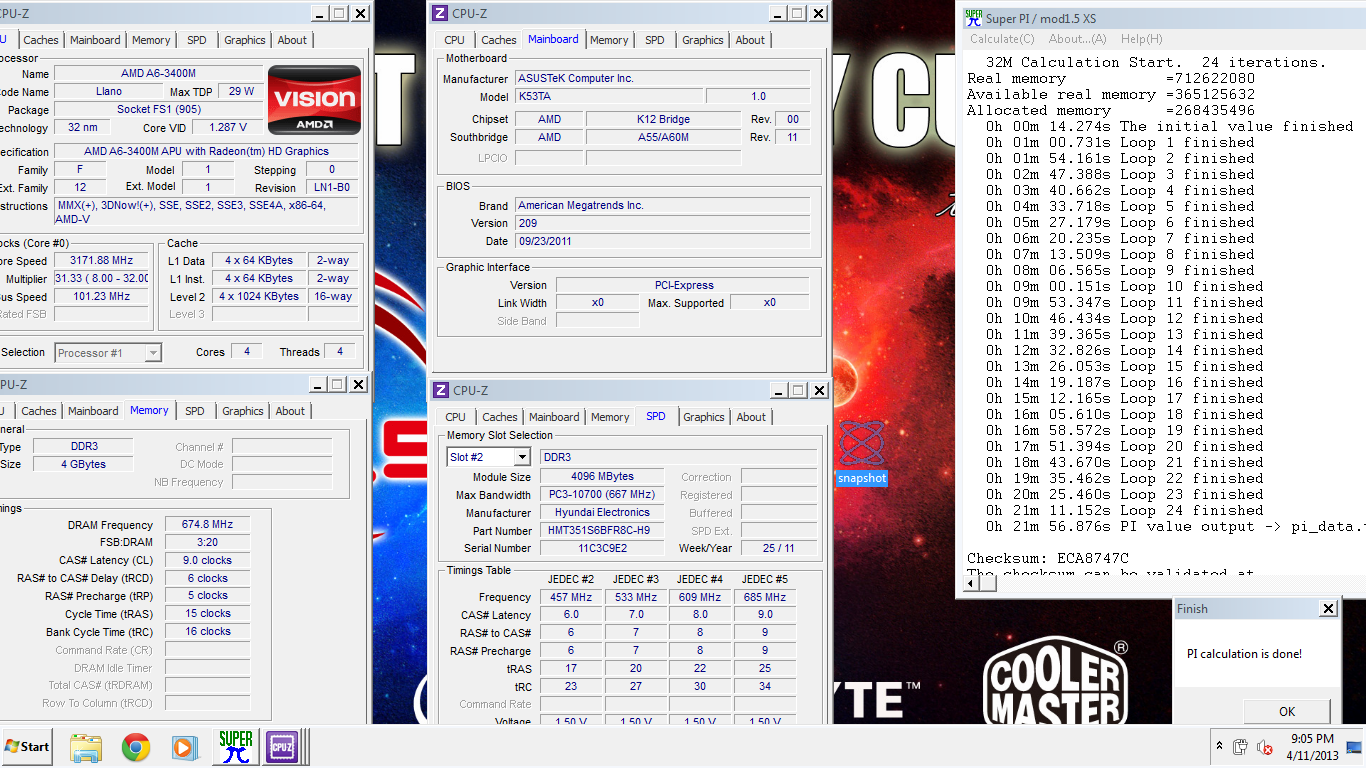Click the Checksum: ECA8747C line
The image size is (1366, 768).
coord(1048,558)
